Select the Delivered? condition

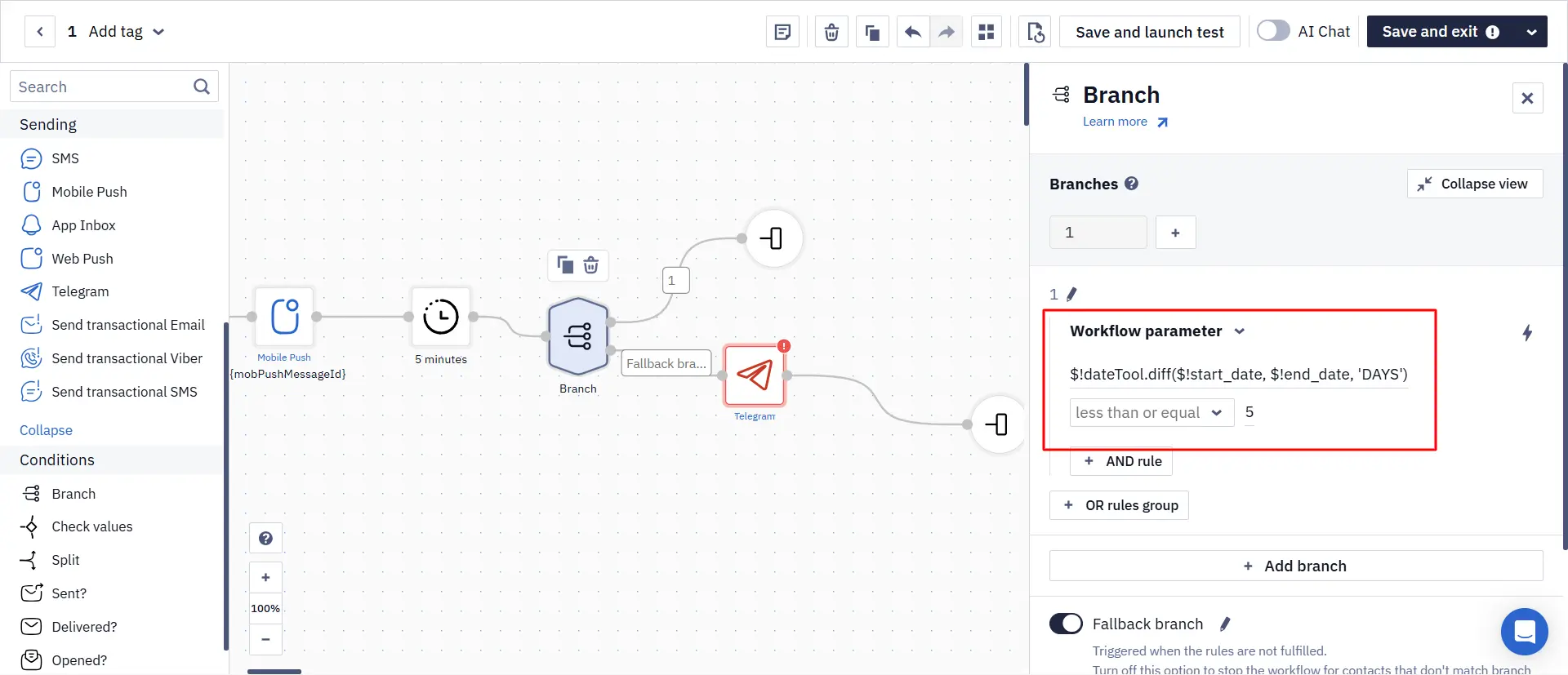pyautogui.click(x=69, y=627)
